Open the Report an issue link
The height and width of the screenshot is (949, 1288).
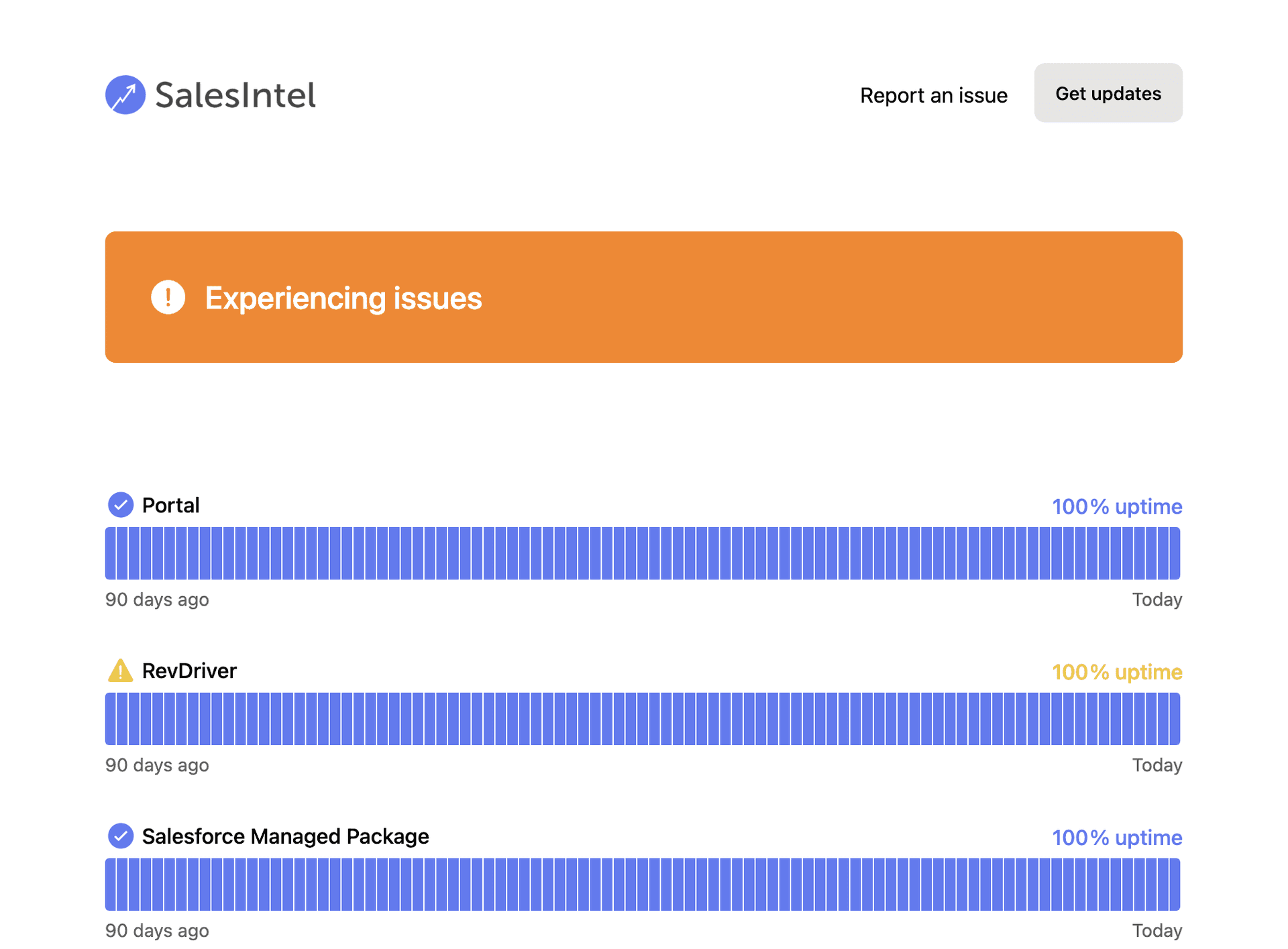tap(933, 95)
